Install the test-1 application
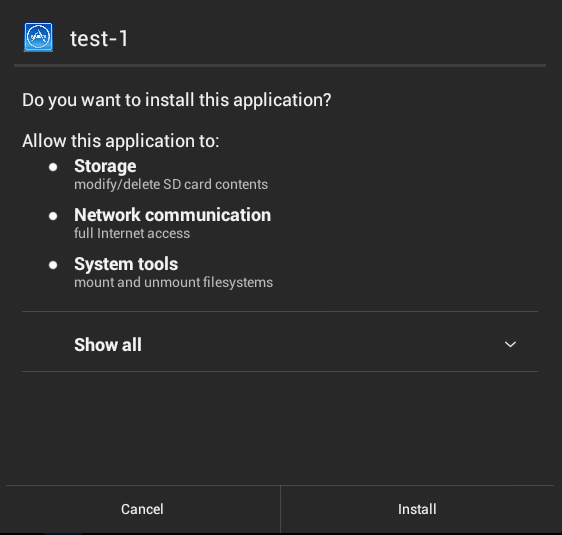 point(417,509)
